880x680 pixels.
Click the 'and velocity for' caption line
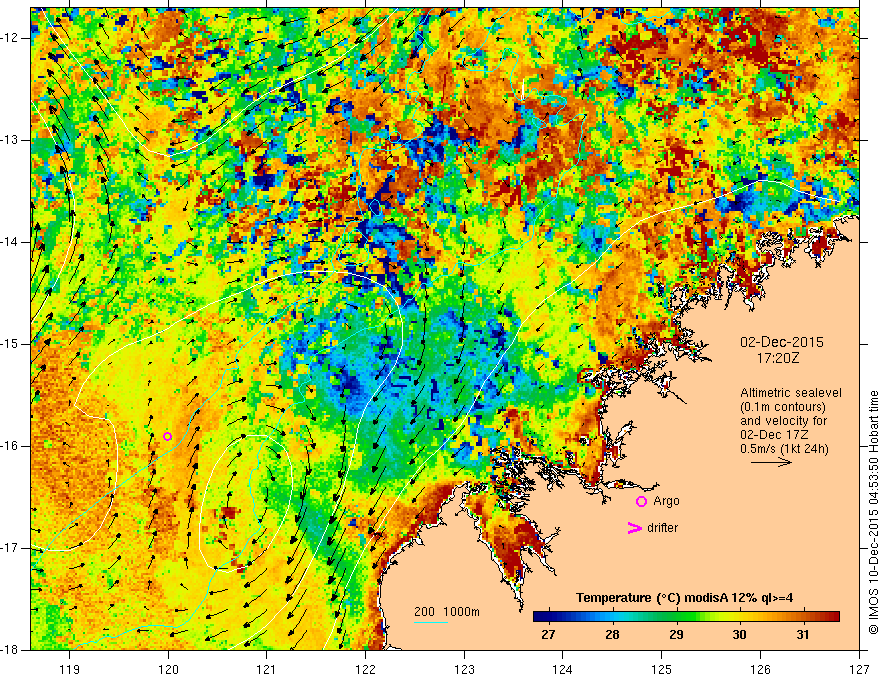click(784, 421)
